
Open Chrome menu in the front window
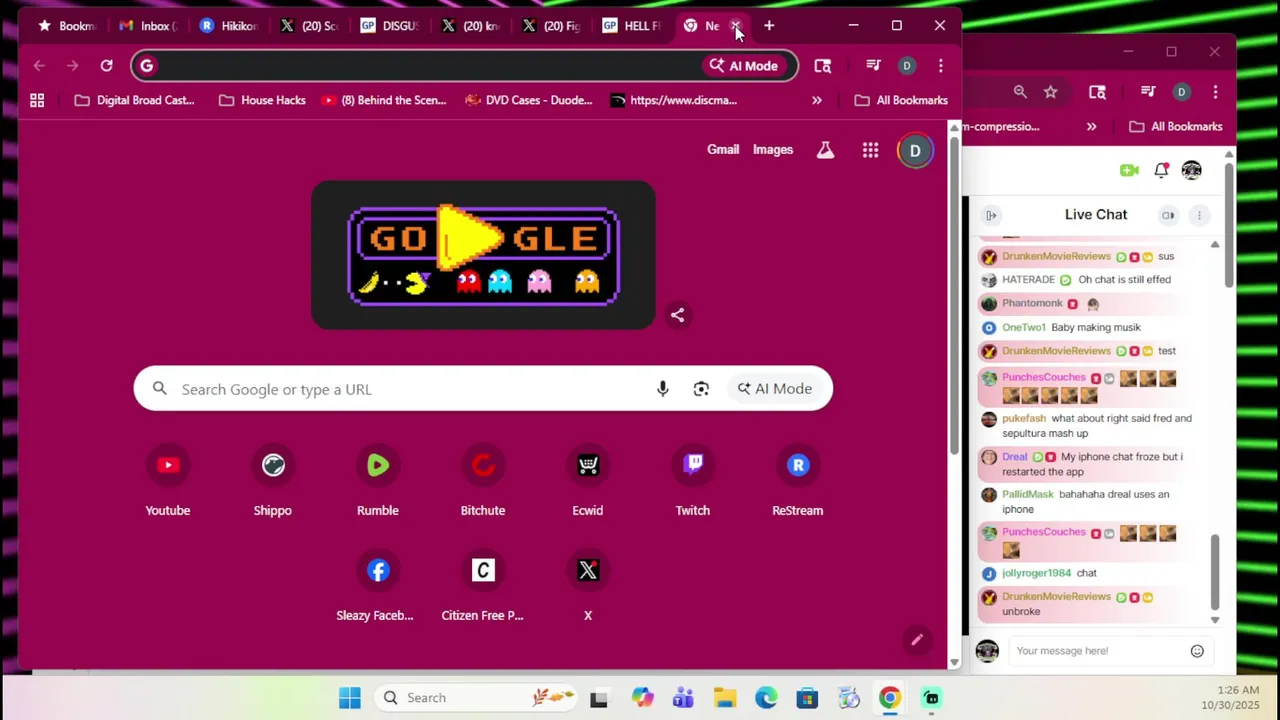[941, 66]
